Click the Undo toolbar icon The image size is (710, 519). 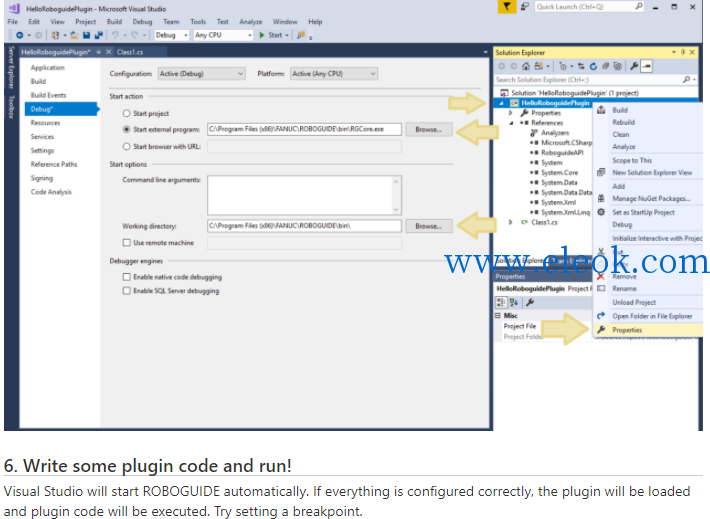(115, 35)
